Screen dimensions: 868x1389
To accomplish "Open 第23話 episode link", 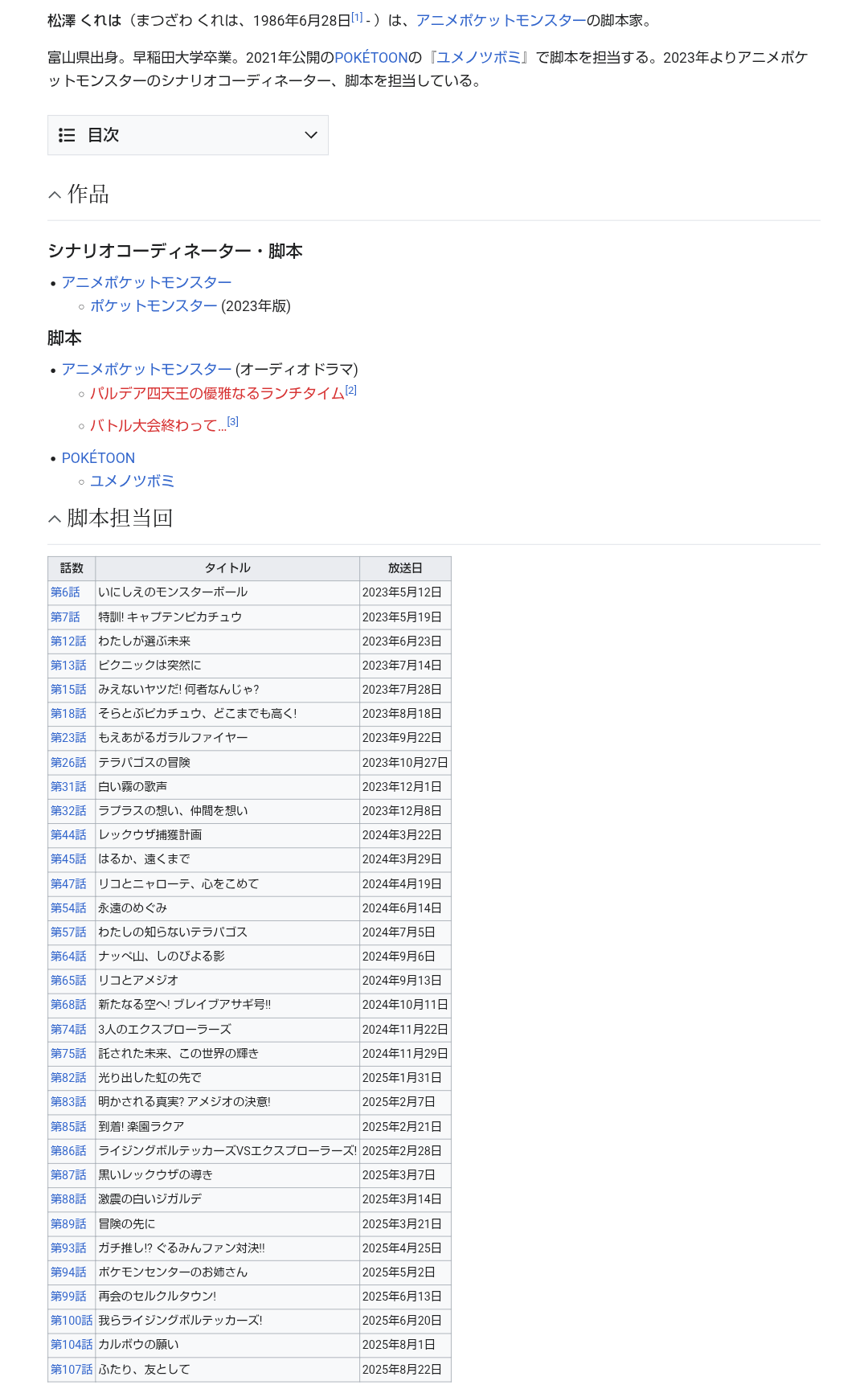I will (68, 738).
